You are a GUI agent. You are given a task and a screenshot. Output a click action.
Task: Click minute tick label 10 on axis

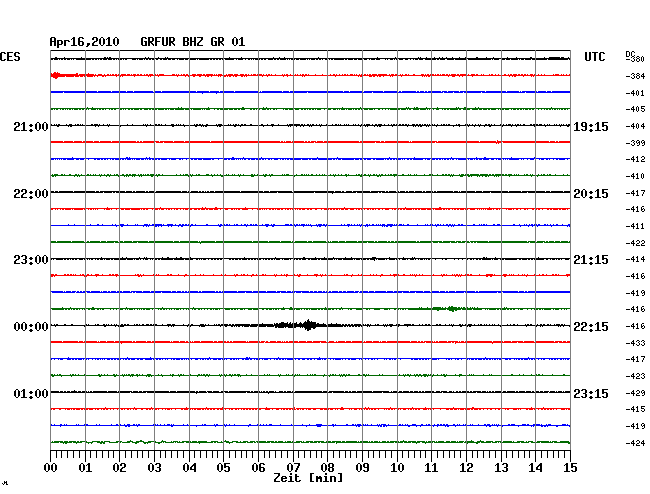click(x=397, y=468)
